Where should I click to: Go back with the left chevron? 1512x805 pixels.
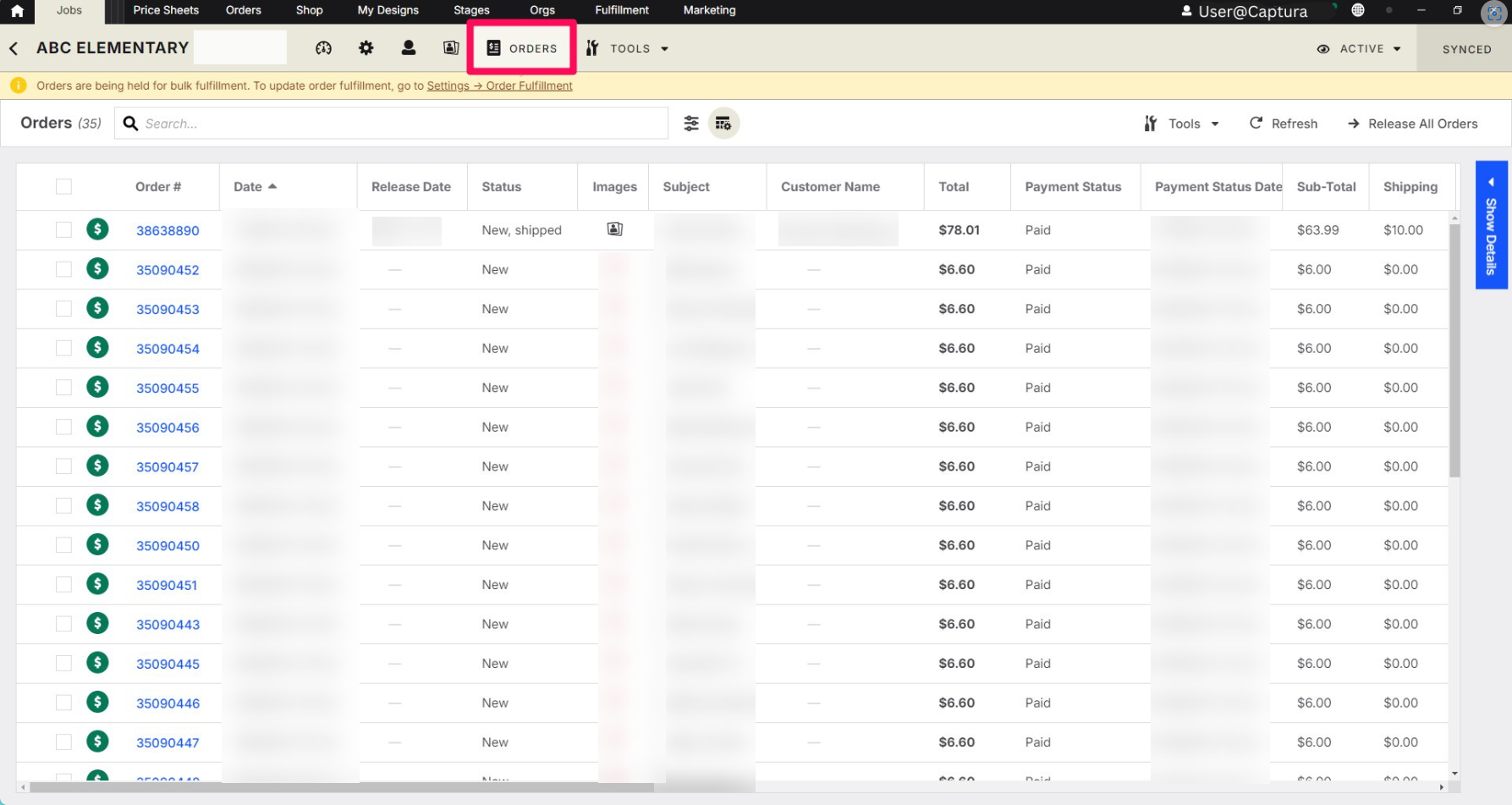click(14, 48)
